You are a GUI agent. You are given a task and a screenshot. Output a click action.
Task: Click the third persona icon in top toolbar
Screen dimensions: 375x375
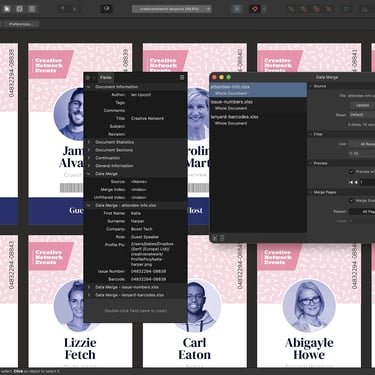click(32, 9)
